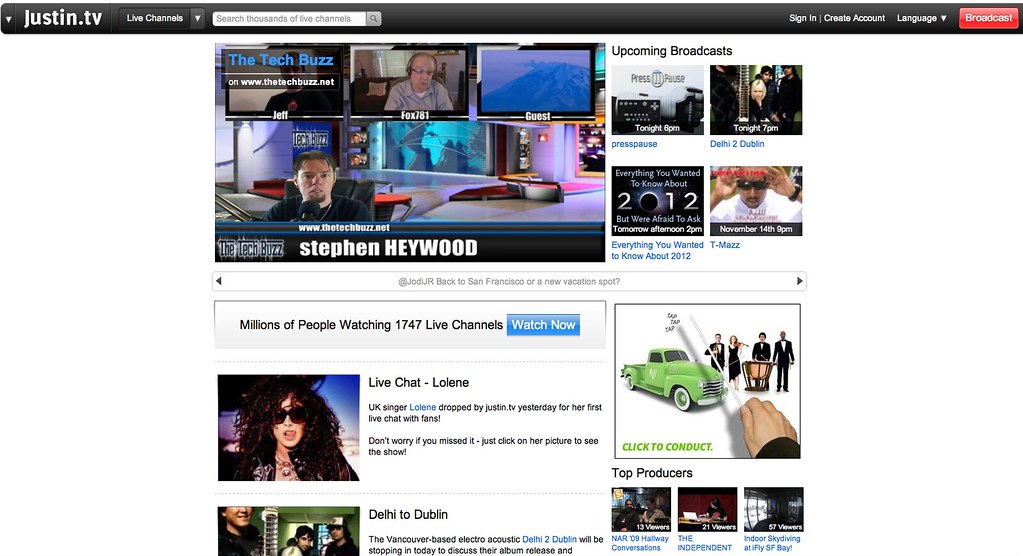Open the Delhi to Dublin band picture
The height and width of the screenshot is (556, 1023).
[x=288, y=531]
